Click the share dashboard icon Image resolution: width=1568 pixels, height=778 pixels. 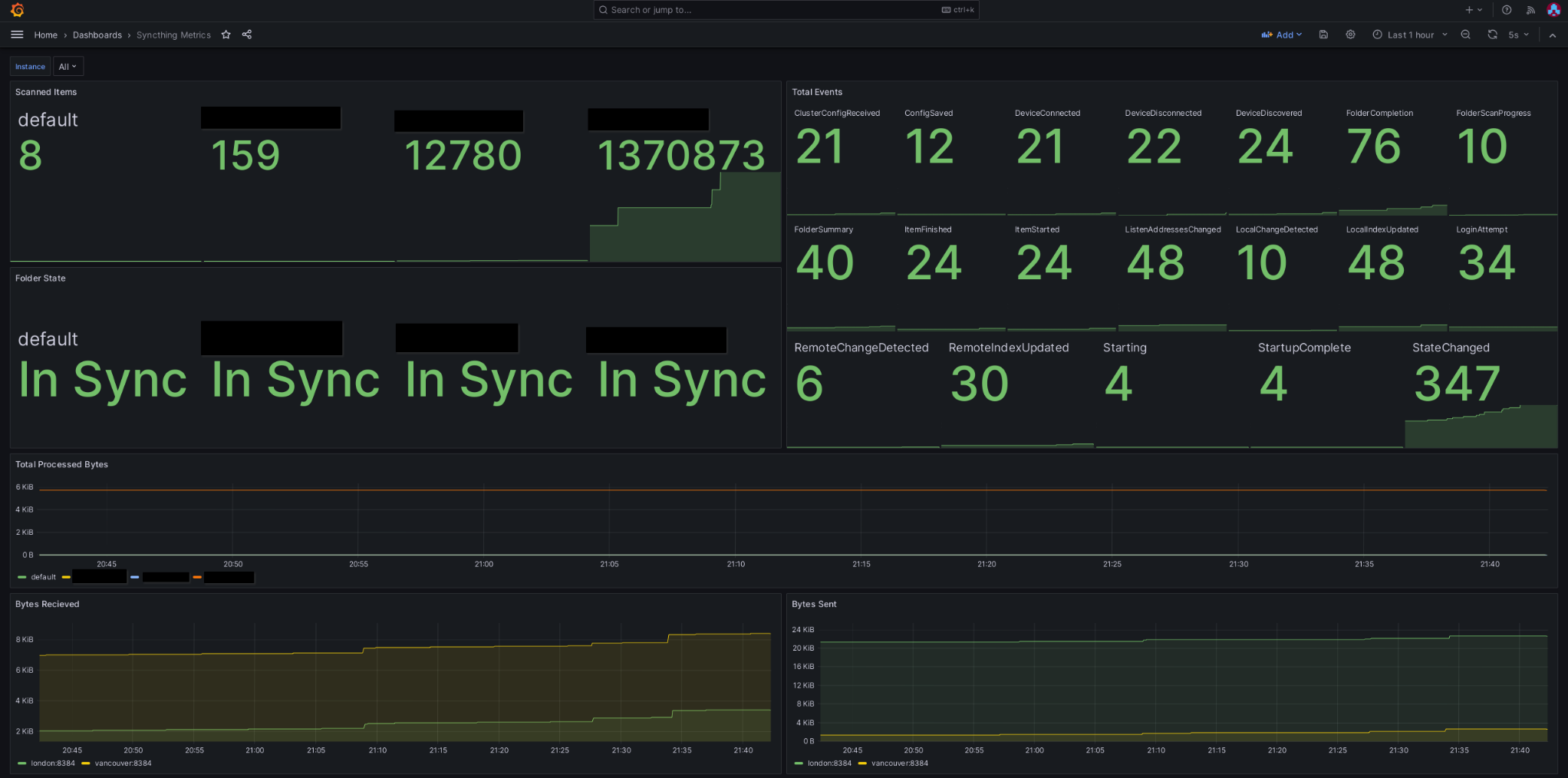247,35
